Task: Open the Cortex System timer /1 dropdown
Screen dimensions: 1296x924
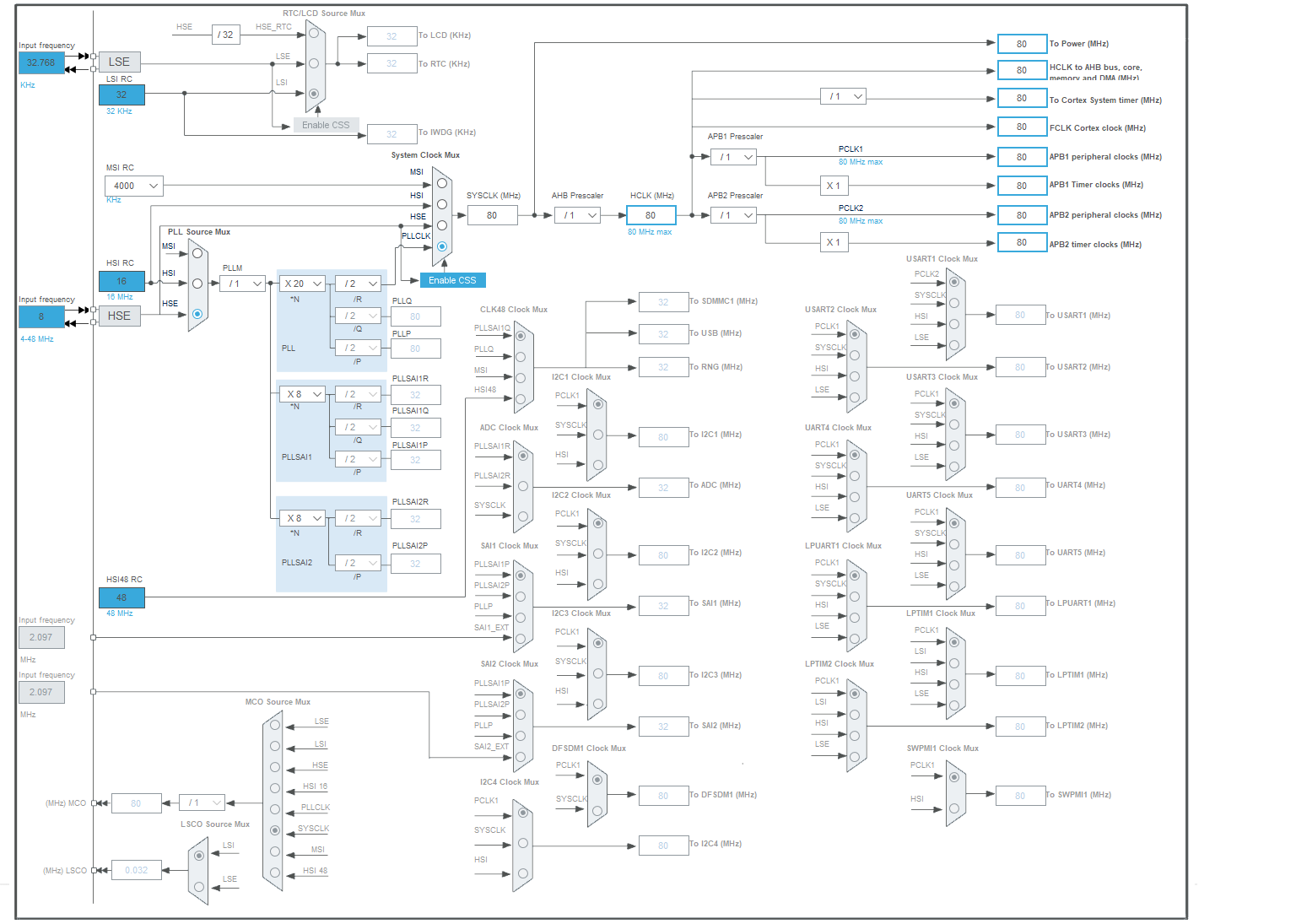Action: point(843,96)
